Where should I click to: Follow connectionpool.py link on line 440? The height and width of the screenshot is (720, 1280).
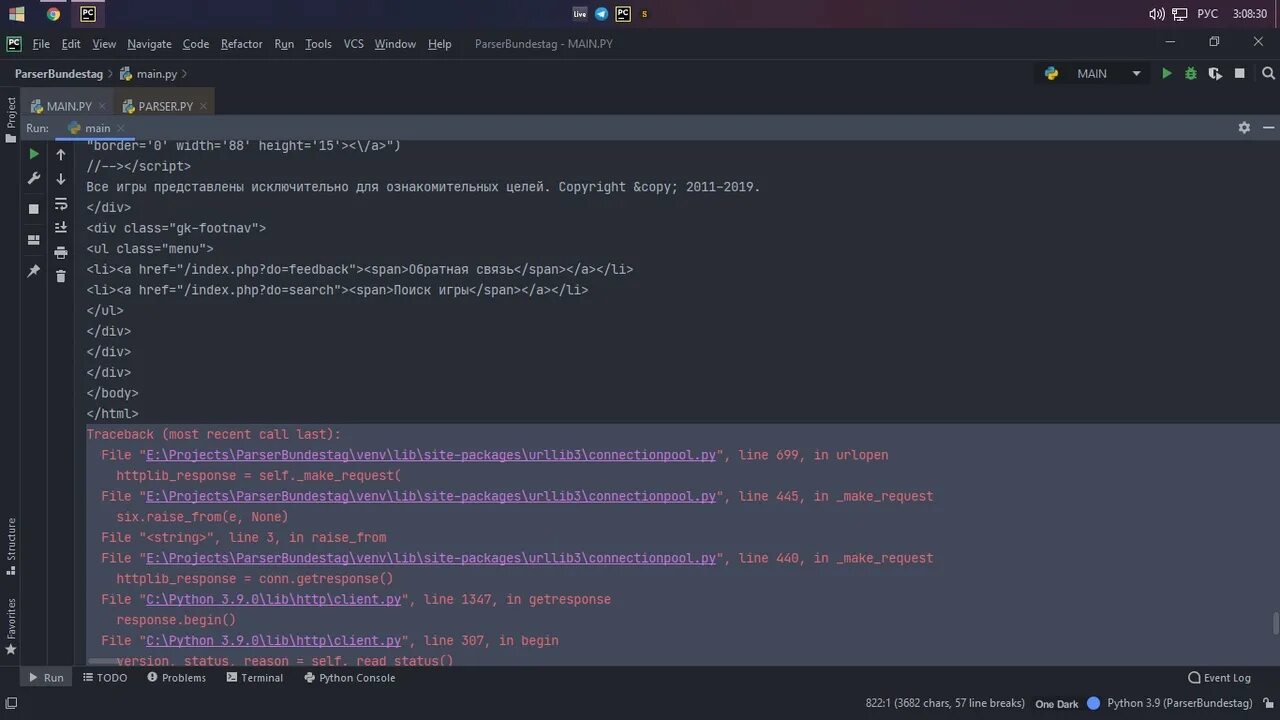tap(431, 558)
